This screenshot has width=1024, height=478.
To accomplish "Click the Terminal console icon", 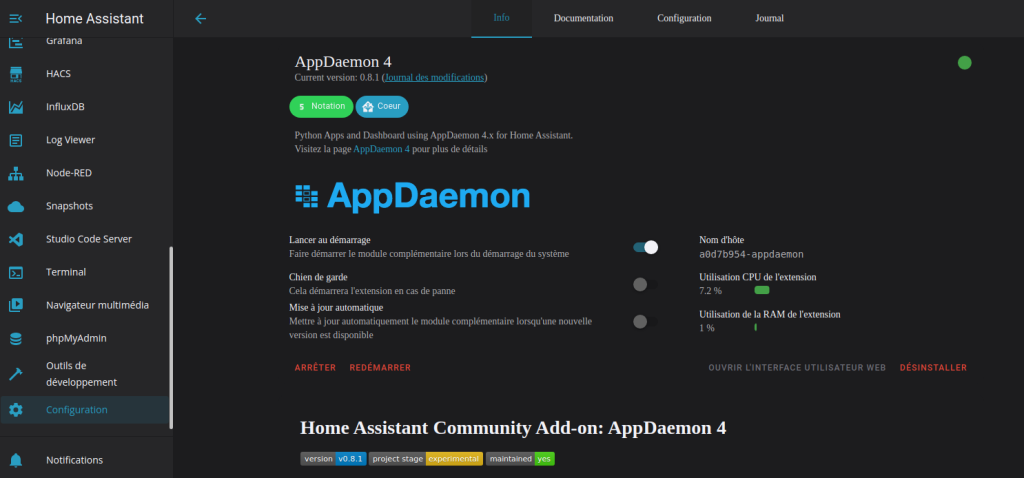I will pyautogui.click(x=16, y=272).
